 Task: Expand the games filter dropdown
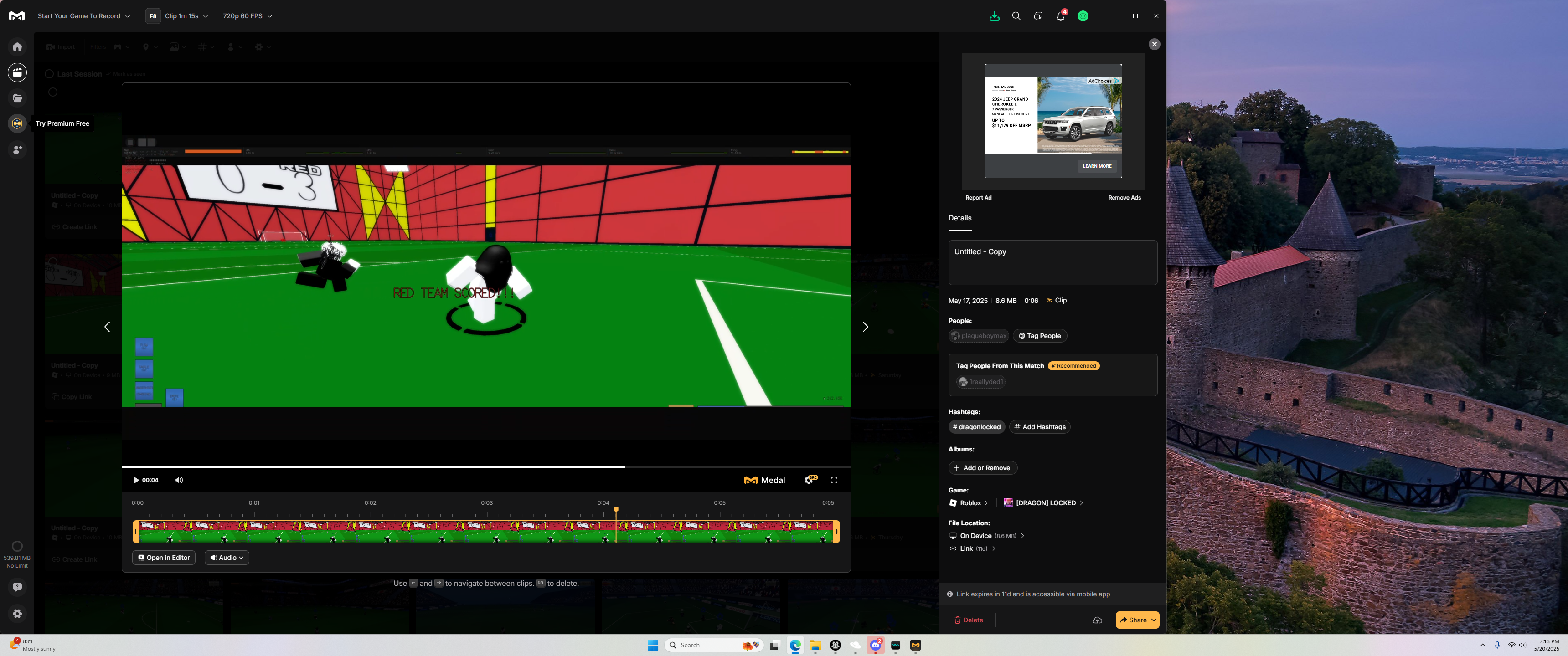(x=122, y=47)
